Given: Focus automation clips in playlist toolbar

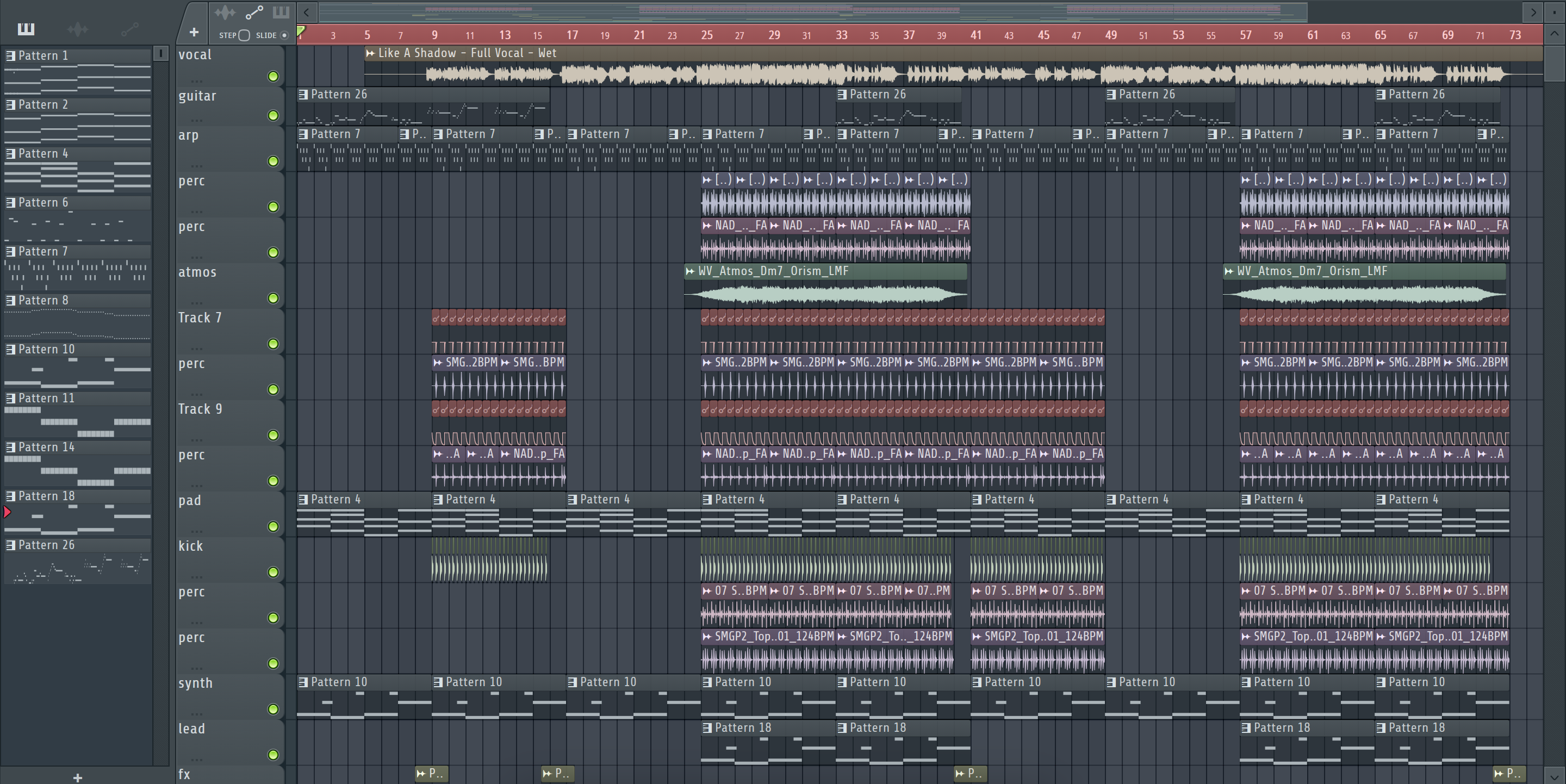Looking at the screenshot, I should (x=254, y=12).
